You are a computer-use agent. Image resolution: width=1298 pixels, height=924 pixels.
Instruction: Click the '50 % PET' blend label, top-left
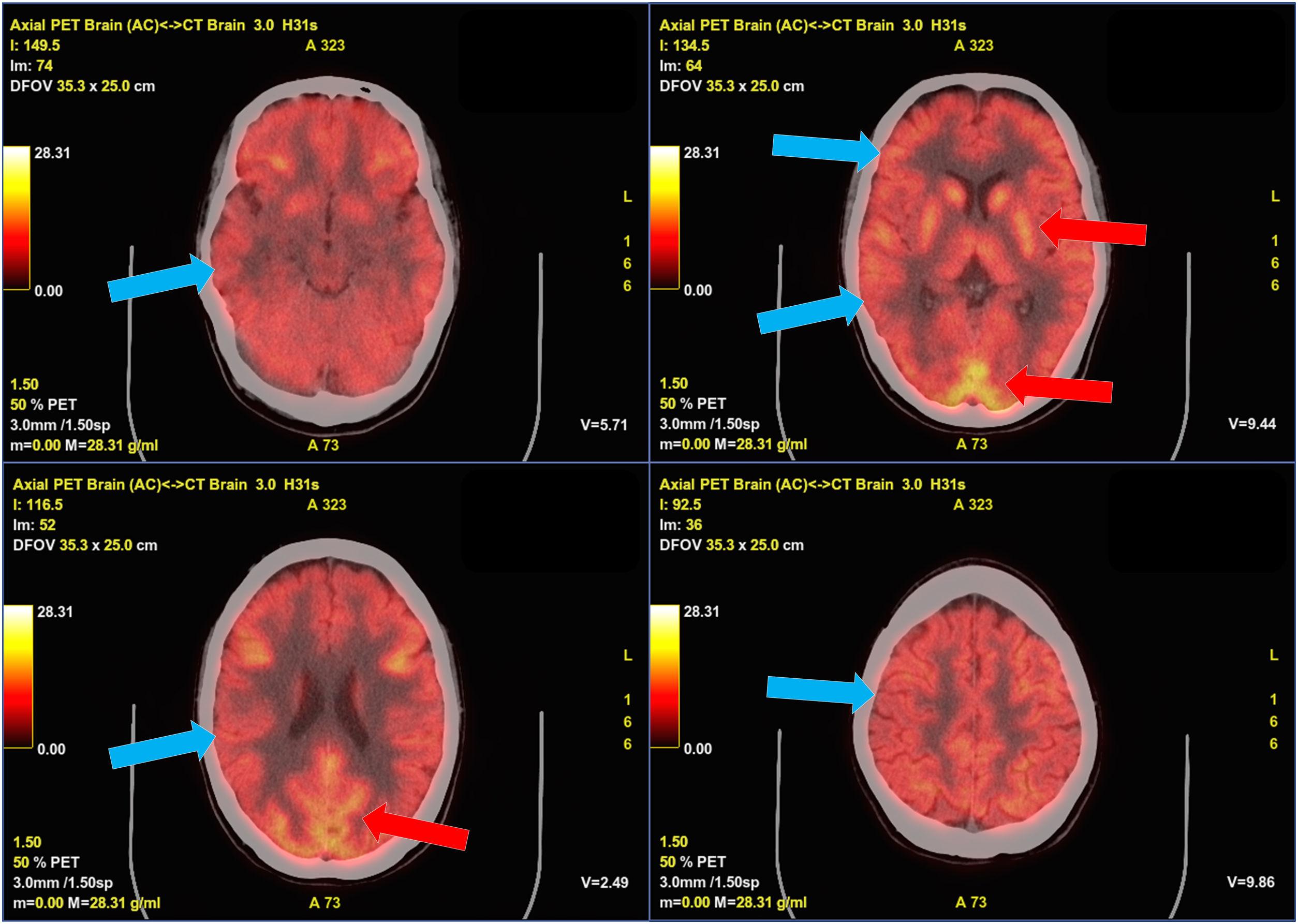tap(43, 405)
